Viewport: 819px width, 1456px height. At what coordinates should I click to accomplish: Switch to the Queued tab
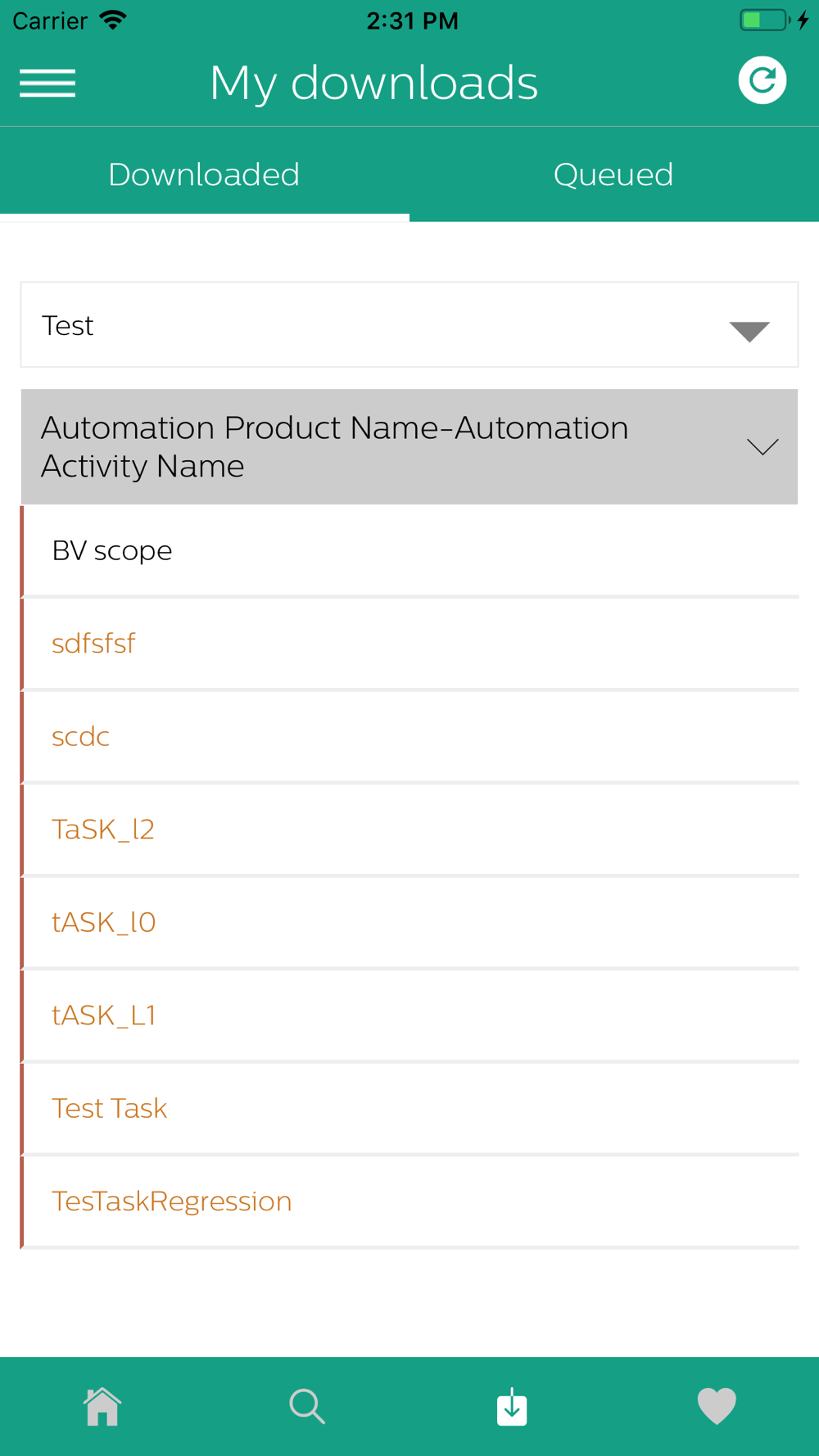click(x=613, y=174)
